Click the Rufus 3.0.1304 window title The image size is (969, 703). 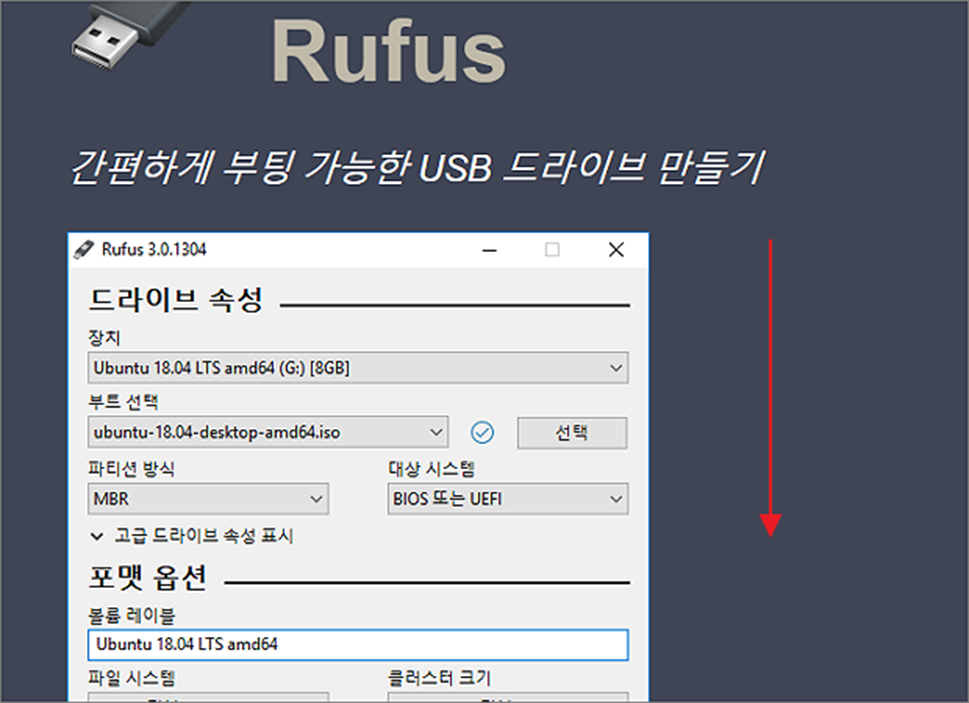[154, 250]
